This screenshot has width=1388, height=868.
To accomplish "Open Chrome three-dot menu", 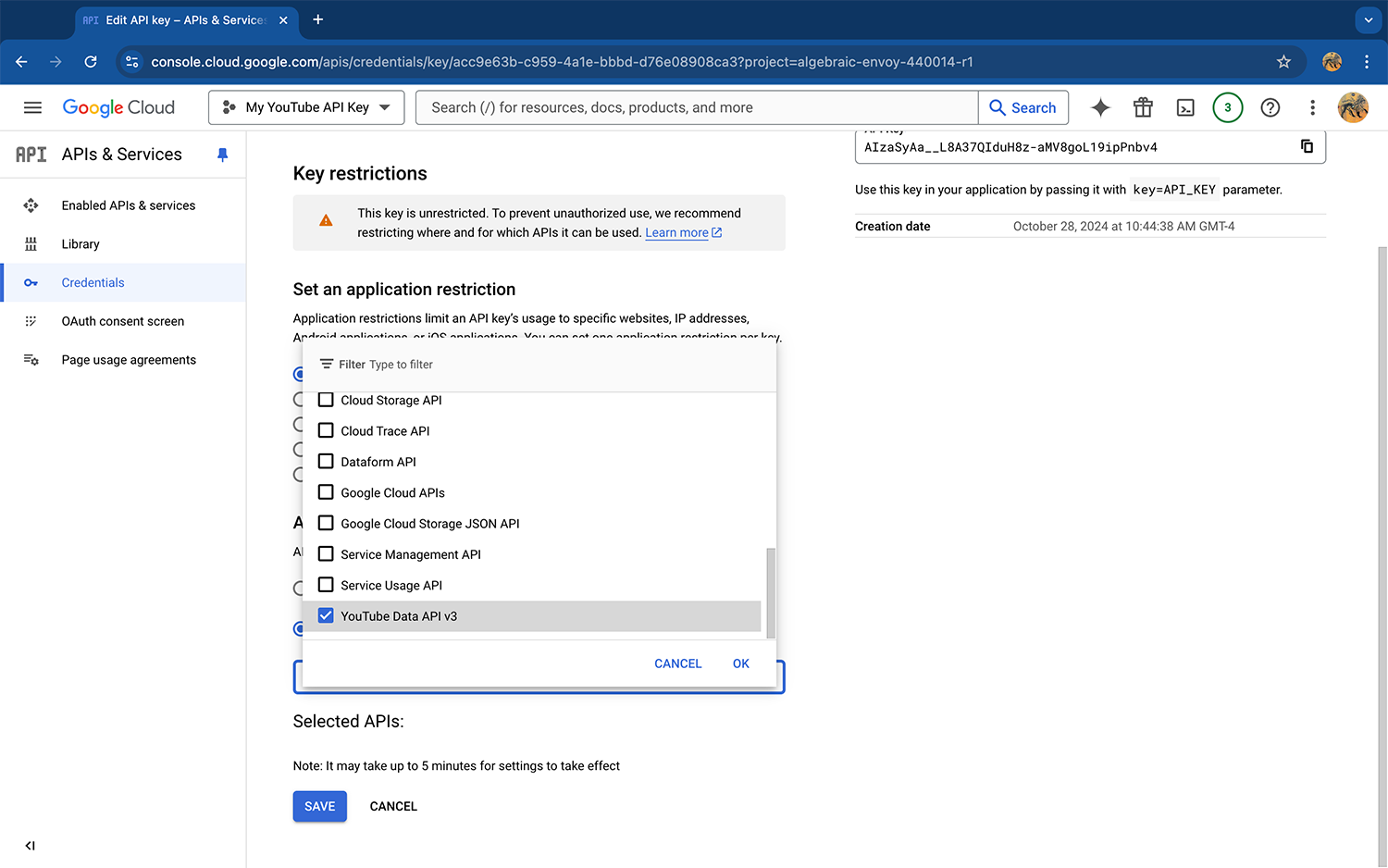I will tap(1367, 62).
